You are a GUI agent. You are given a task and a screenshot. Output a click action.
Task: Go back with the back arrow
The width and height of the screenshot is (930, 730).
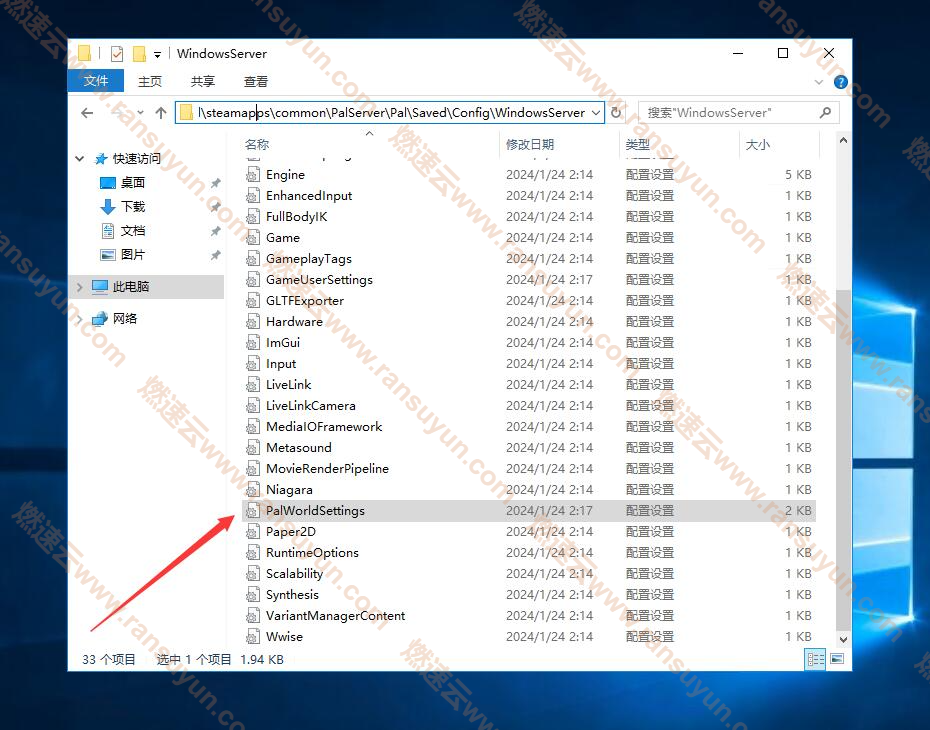(87, 113)
